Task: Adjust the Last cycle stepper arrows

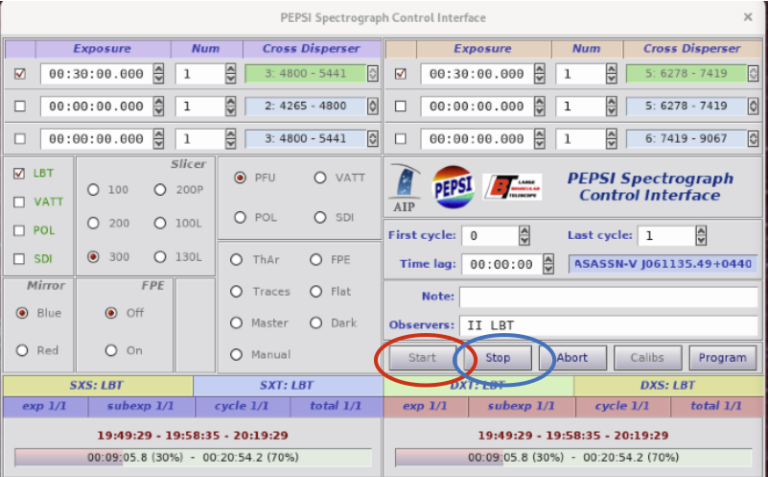Action: [700, 236]
